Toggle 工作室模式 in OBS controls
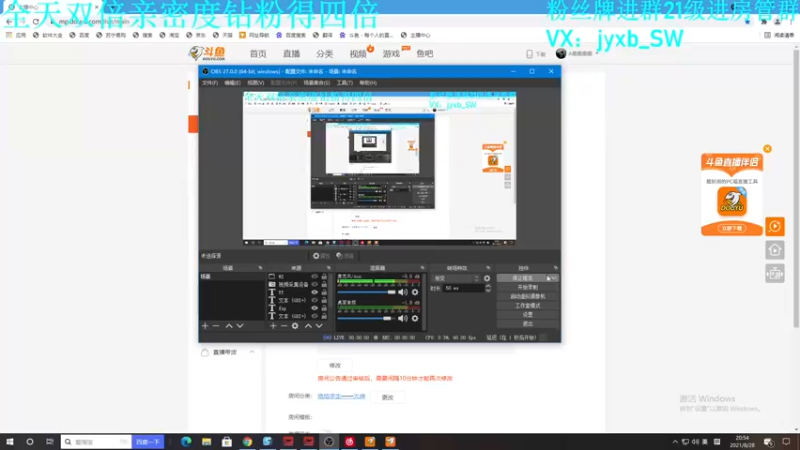The width and height of the screenshot is (800, 450). pyautogui.click(x=527, y=306)
